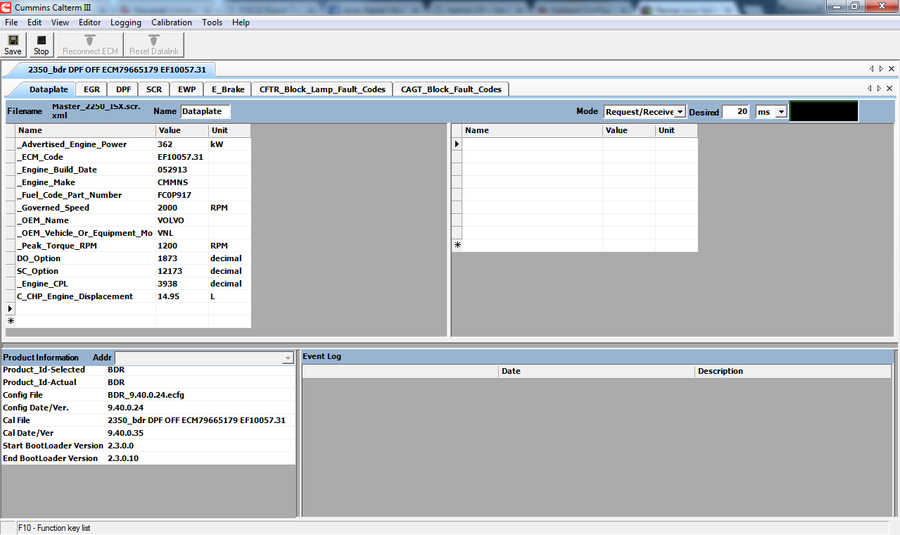Open the Calibration menu
This screenshot has width=900, height=535.
[172, 22]
